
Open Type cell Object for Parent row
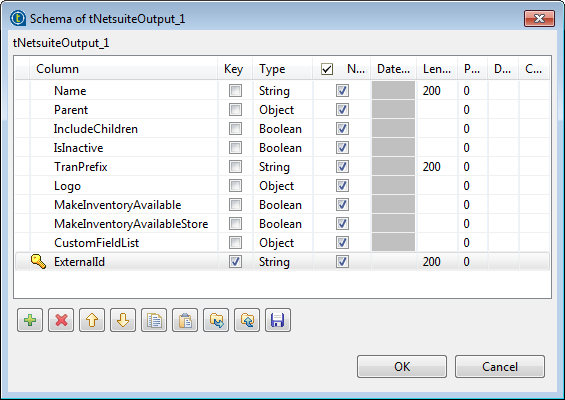(283, 110)
